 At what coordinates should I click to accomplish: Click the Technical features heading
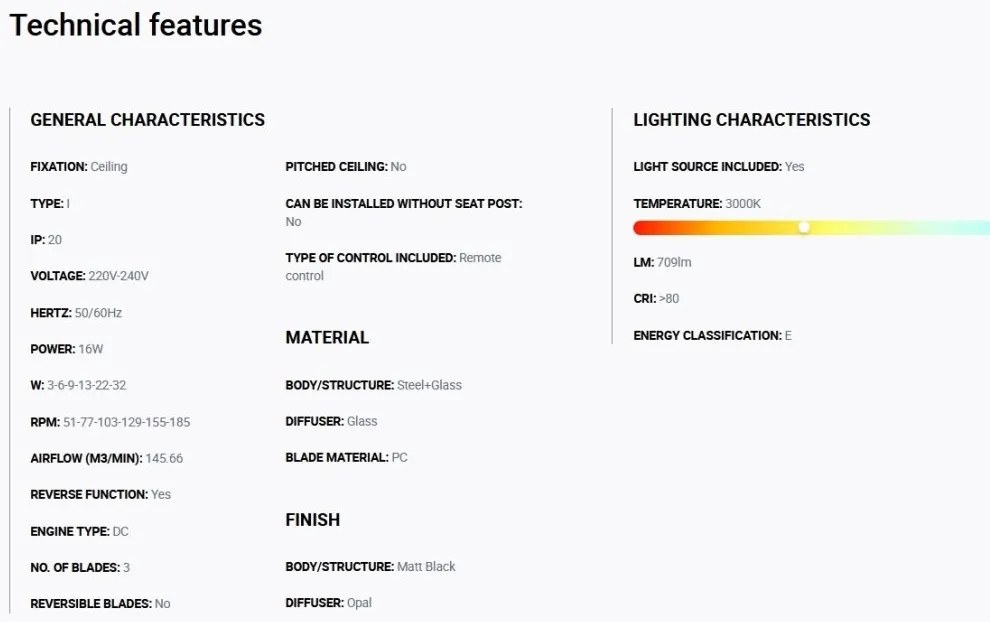coord(136,25)
